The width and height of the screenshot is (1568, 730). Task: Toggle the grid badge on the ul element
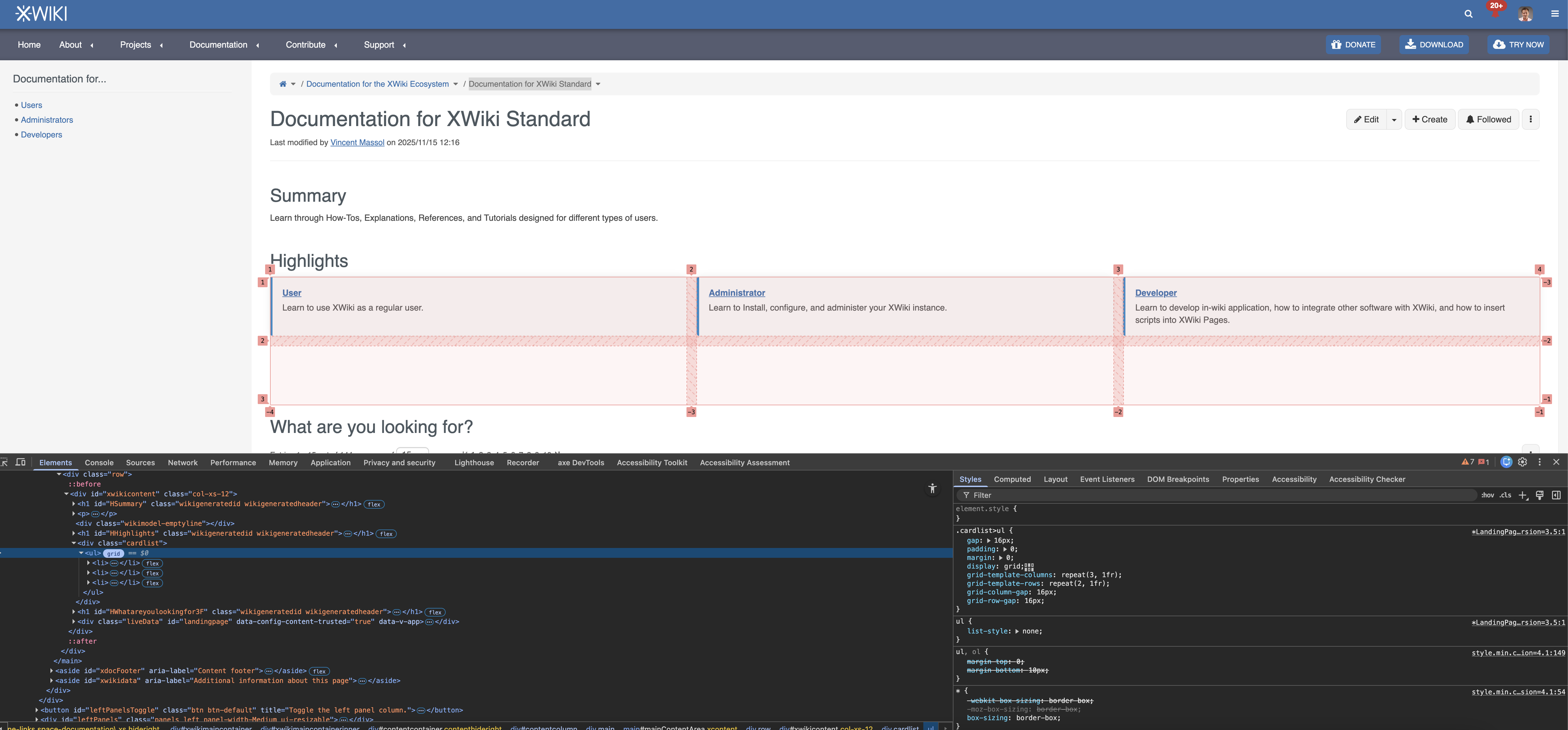point(113,553)
